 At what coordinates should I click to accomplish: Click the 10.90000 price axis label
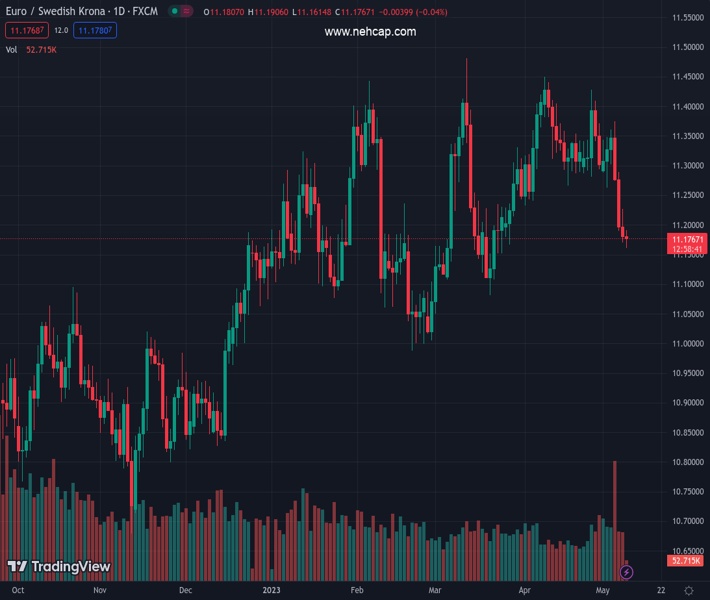click(x=688, y=402)
